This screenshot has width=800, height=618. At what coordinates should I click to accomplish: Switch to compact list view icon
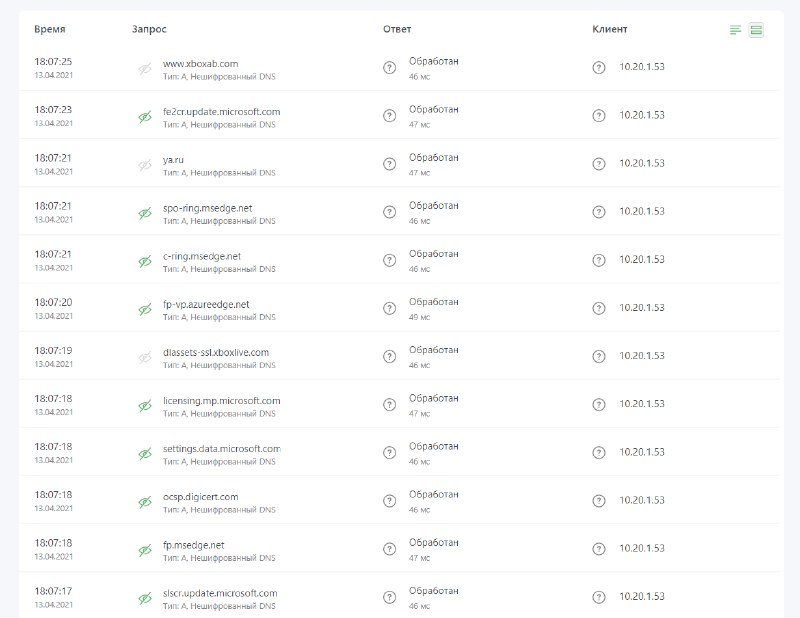(x=735, y=30)
